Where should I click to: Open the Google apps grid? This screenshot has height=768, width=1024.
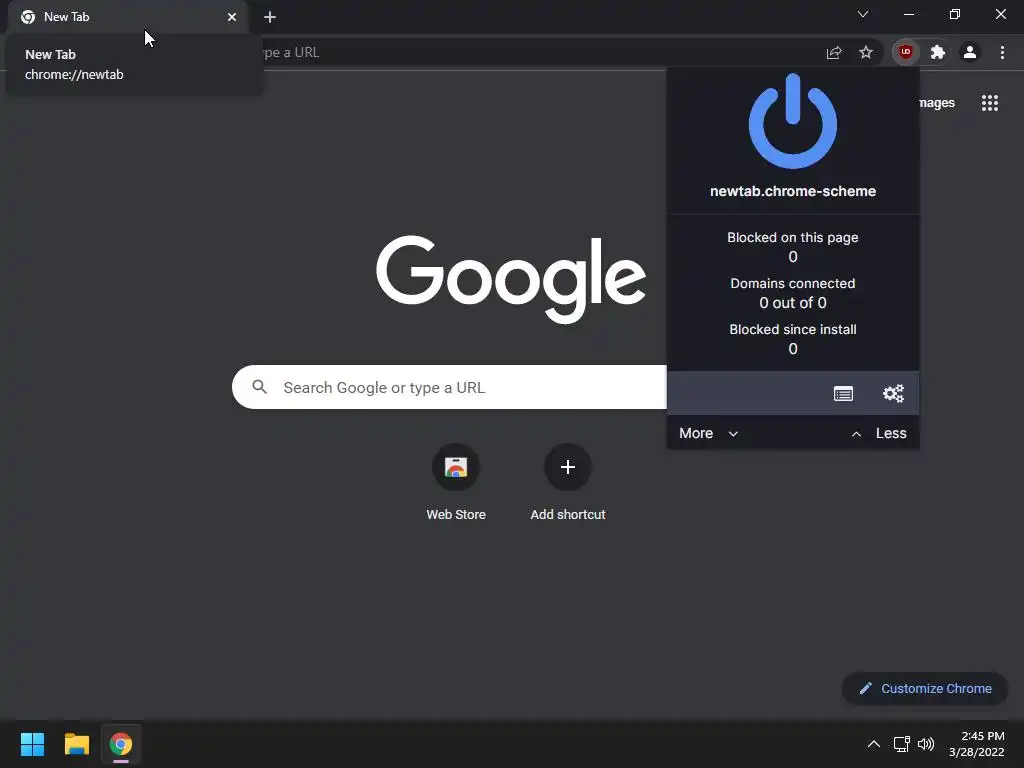989,103
